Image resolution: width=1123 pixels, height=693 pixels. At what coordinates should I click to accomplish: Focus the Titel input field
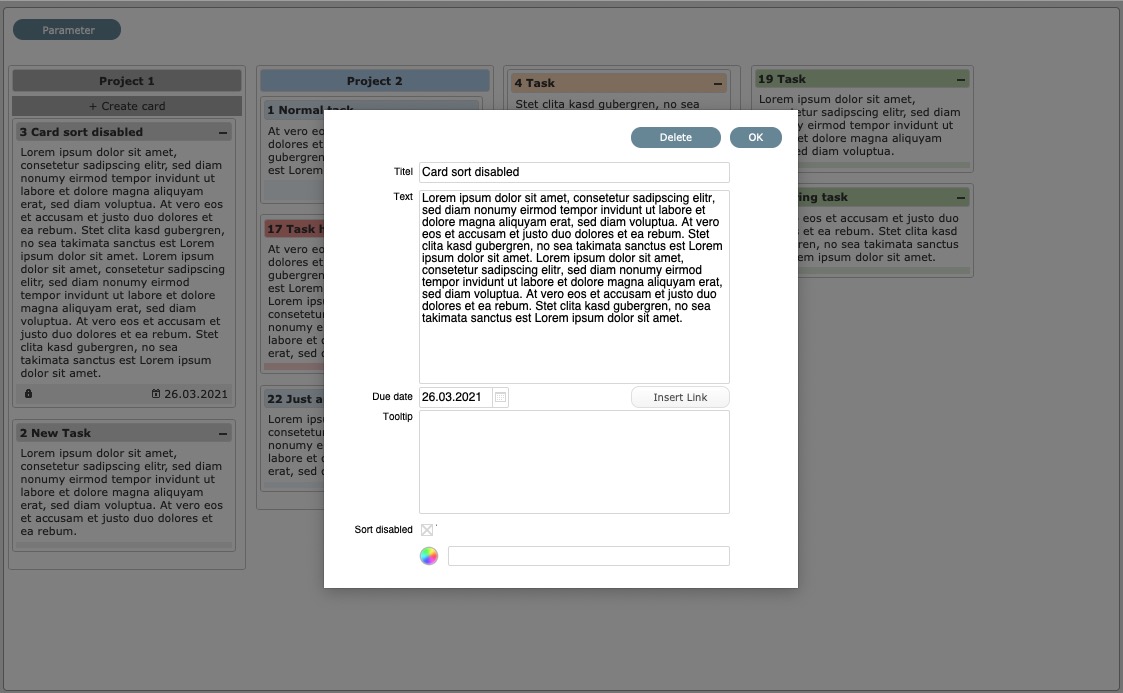[574, 172]
